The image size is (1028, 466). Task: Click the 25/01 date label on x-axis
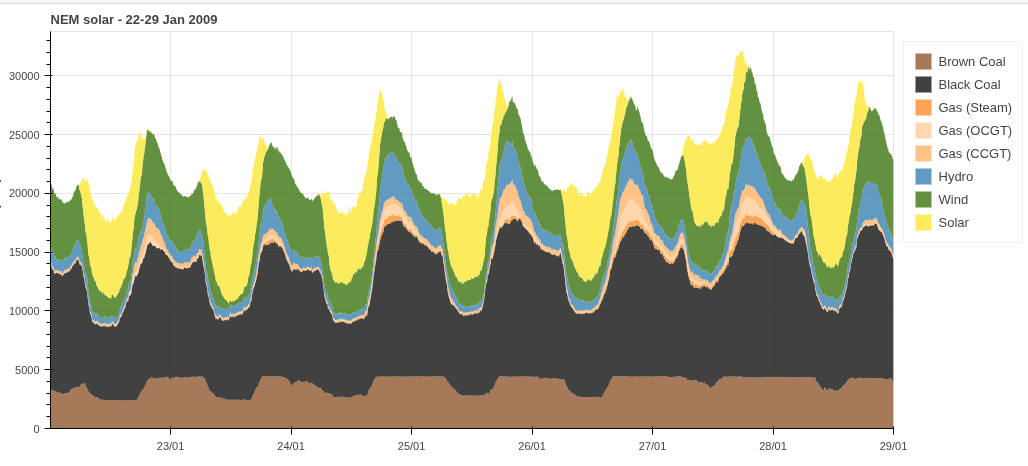click(411, 446)
